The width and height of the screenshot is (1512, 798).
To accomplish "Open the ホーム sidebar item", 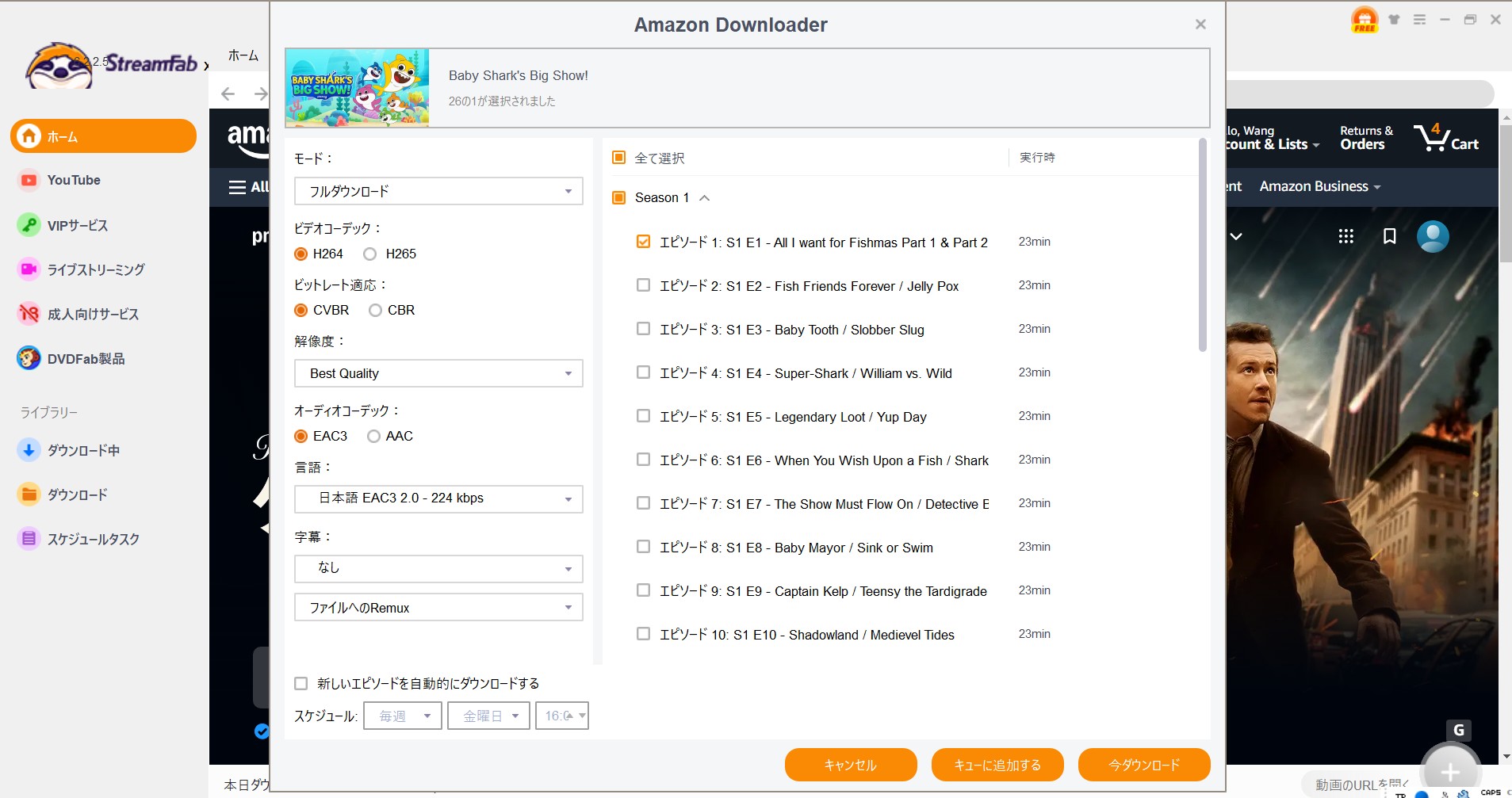I will 103,136.
